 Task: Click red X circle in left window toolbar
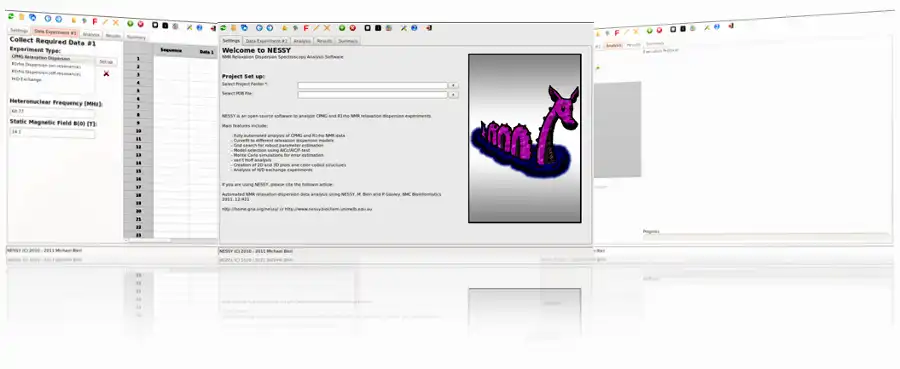tap(141, 24)
